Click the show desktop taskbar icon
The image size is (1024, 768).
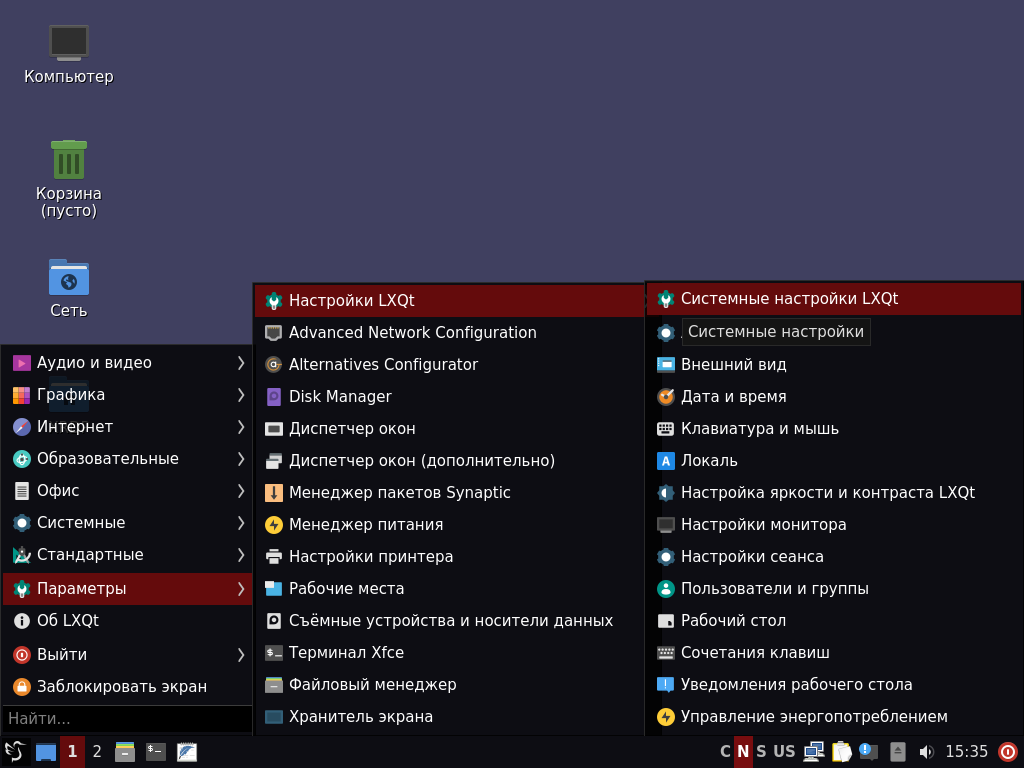[46, 752]
